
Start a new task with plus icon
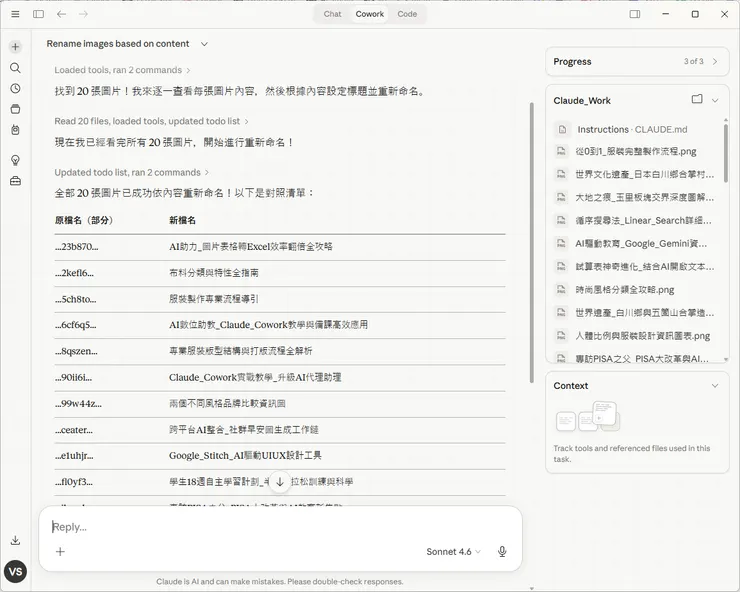tap(15, 47)
